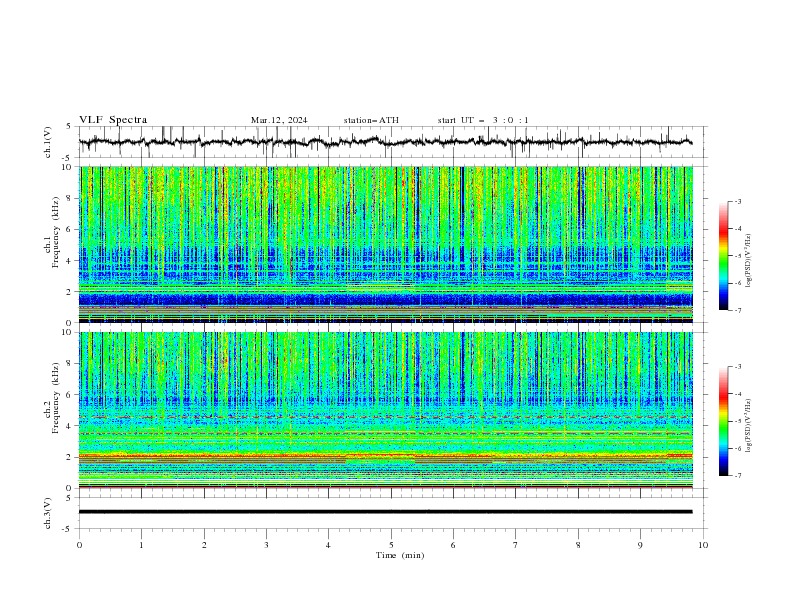Click the time axis tick label "1"
The width and height of the screenshot is (792, 612).
click(141, 545)
